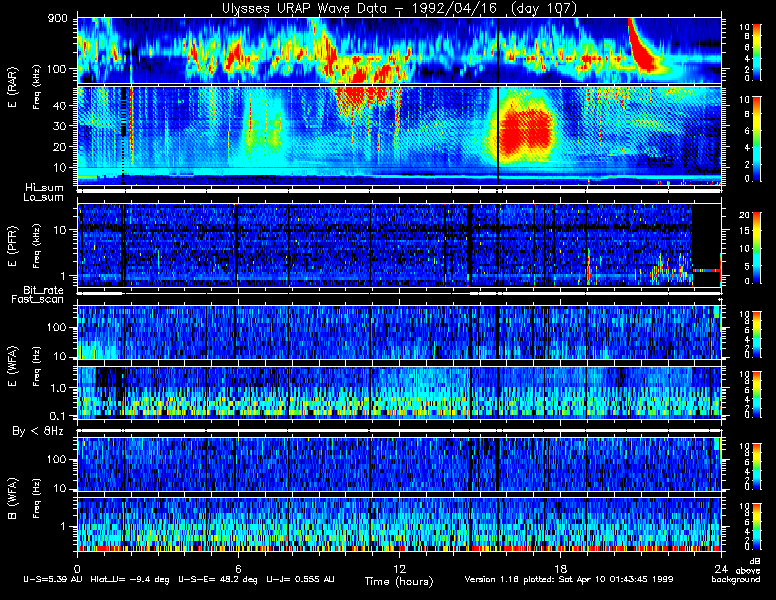Viewport: 776px width, 600px height.
Task: Select the 'U-S-E= 48.2 deg' footer value
Action: [x=218, y=579]
